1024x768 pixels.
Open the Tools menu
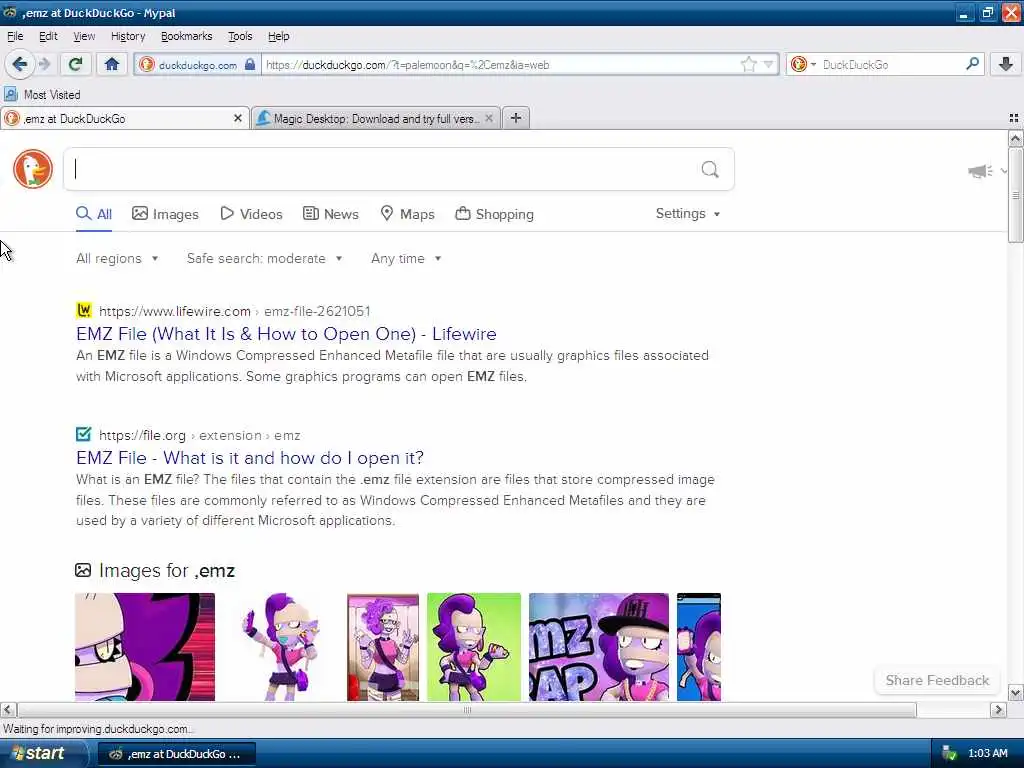coord(240,36)
